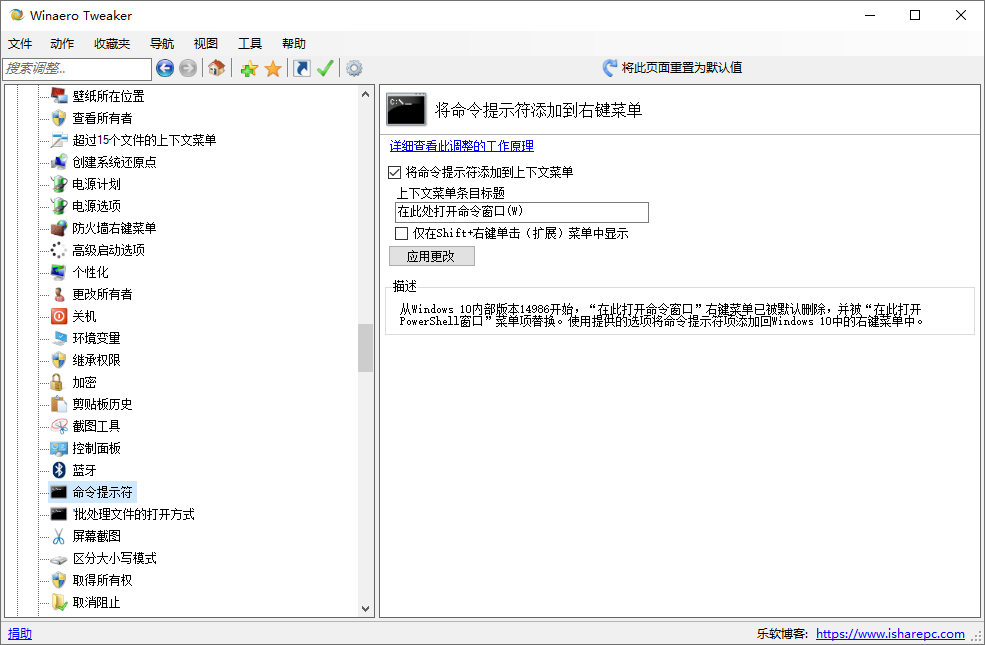This screenshot has width=985, height=645.
Task: Click the blue back navigation arrow
Action: [165, 68]
